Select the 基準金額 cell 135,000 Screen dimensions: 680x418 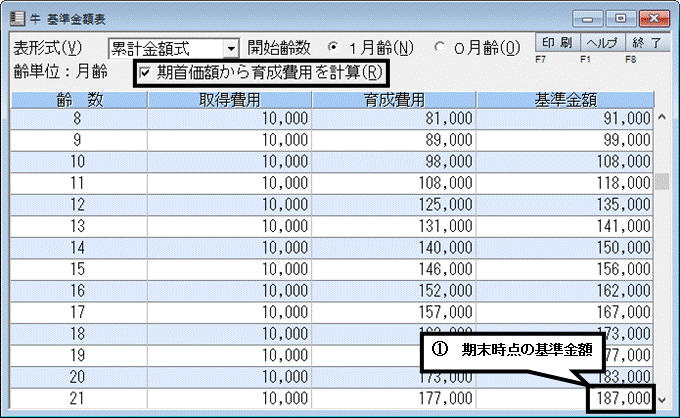[x=565, y=205]
